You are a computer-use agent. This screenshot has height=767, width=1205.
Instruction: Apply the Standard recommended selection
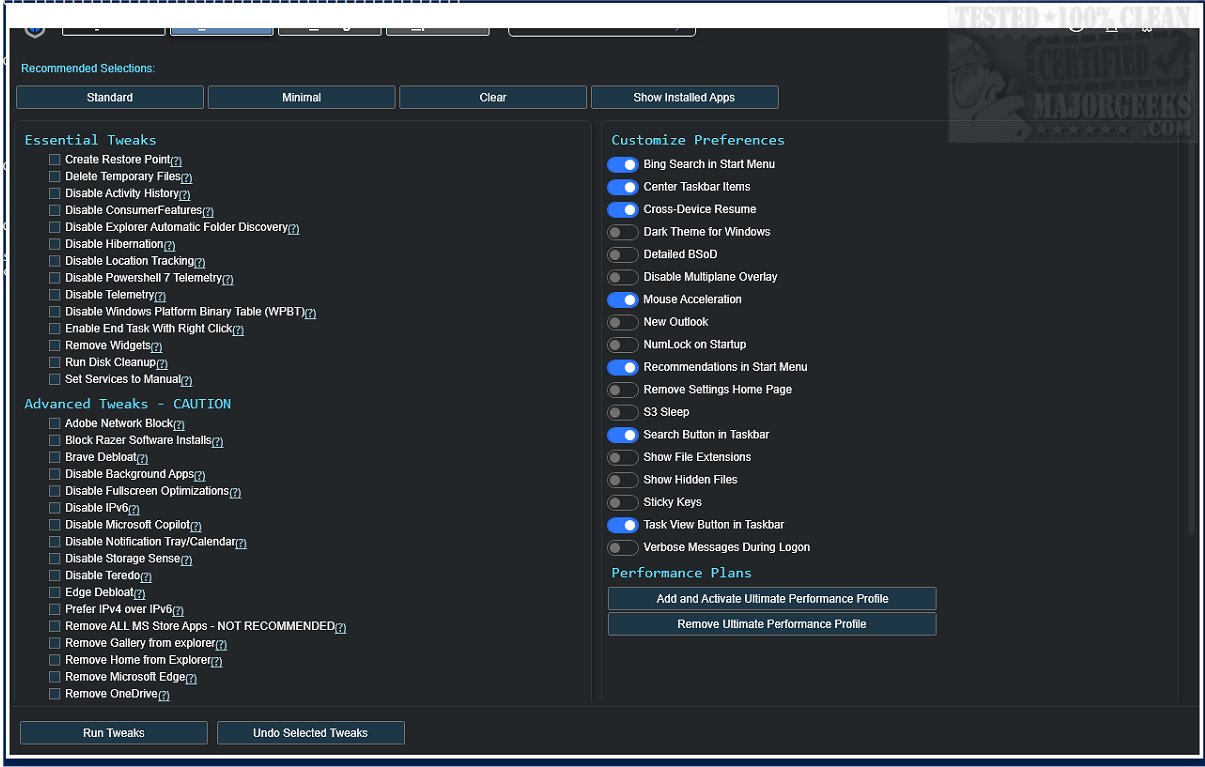[110, 97]
